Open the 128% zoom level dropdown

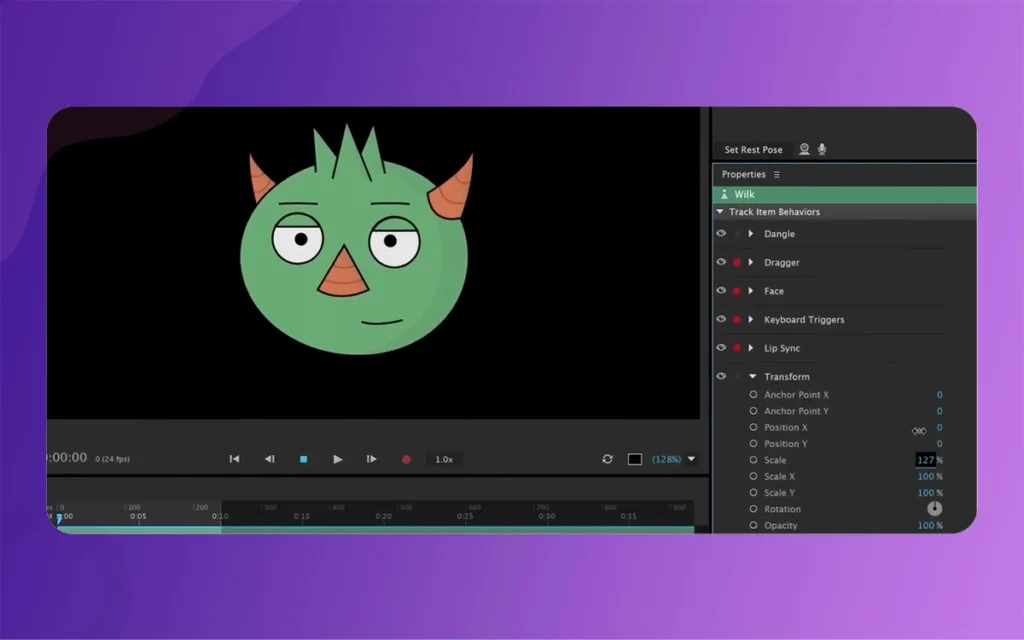[x=691, y=459]
